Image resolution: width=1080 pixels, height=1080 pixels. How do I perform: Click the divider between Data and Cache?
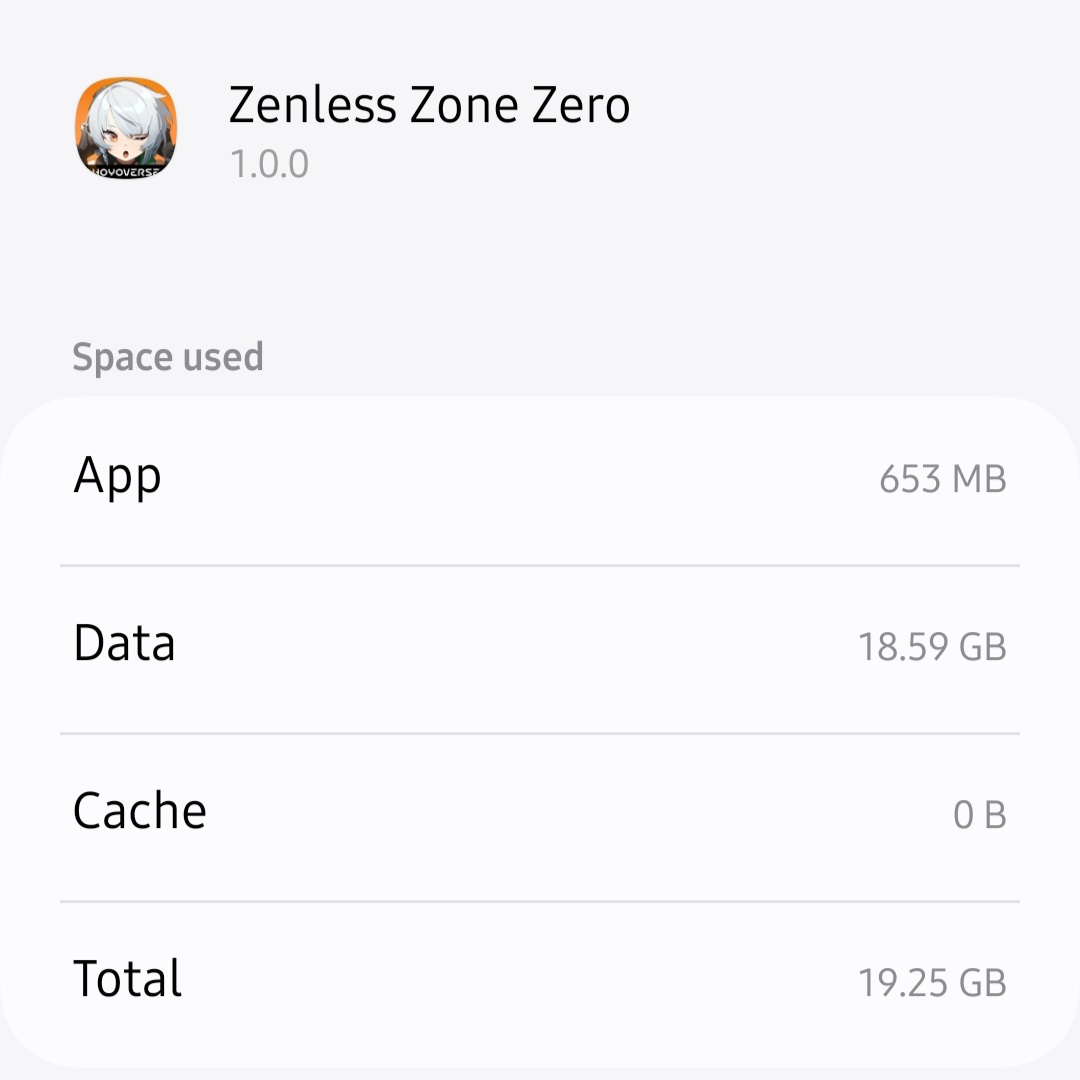540,733
